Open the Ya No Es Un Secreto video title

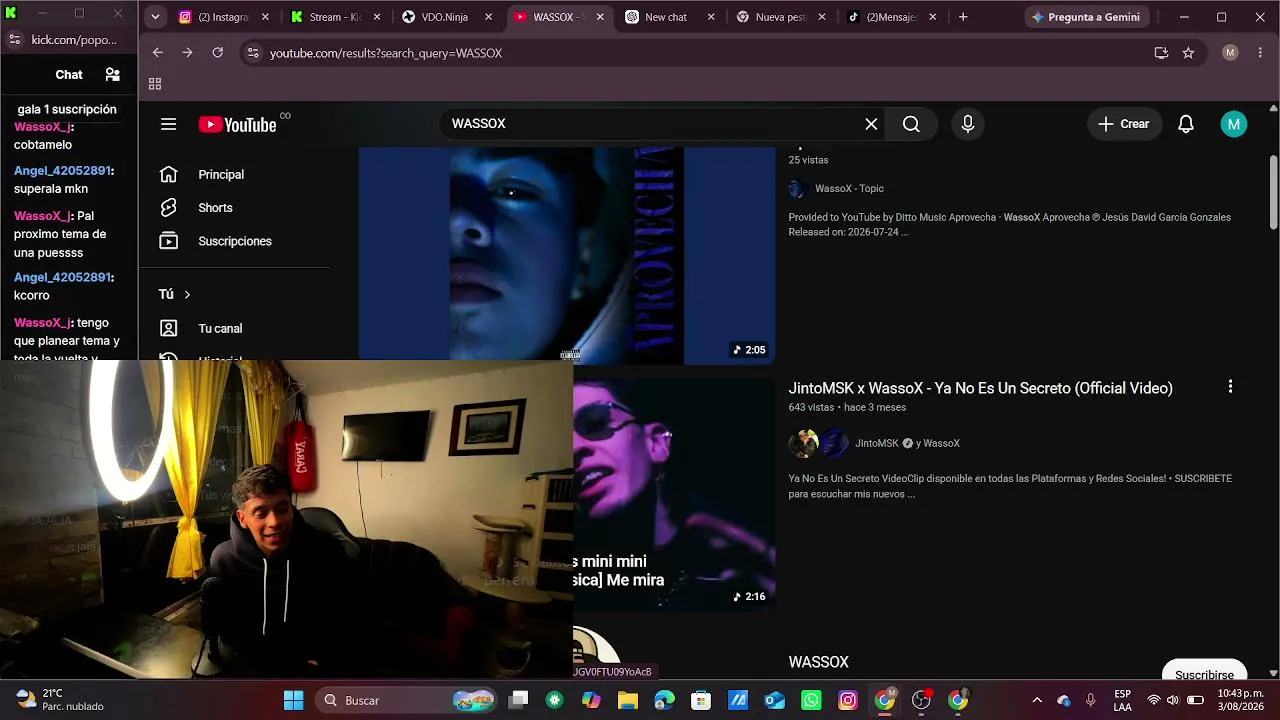(x=980, y=388)
